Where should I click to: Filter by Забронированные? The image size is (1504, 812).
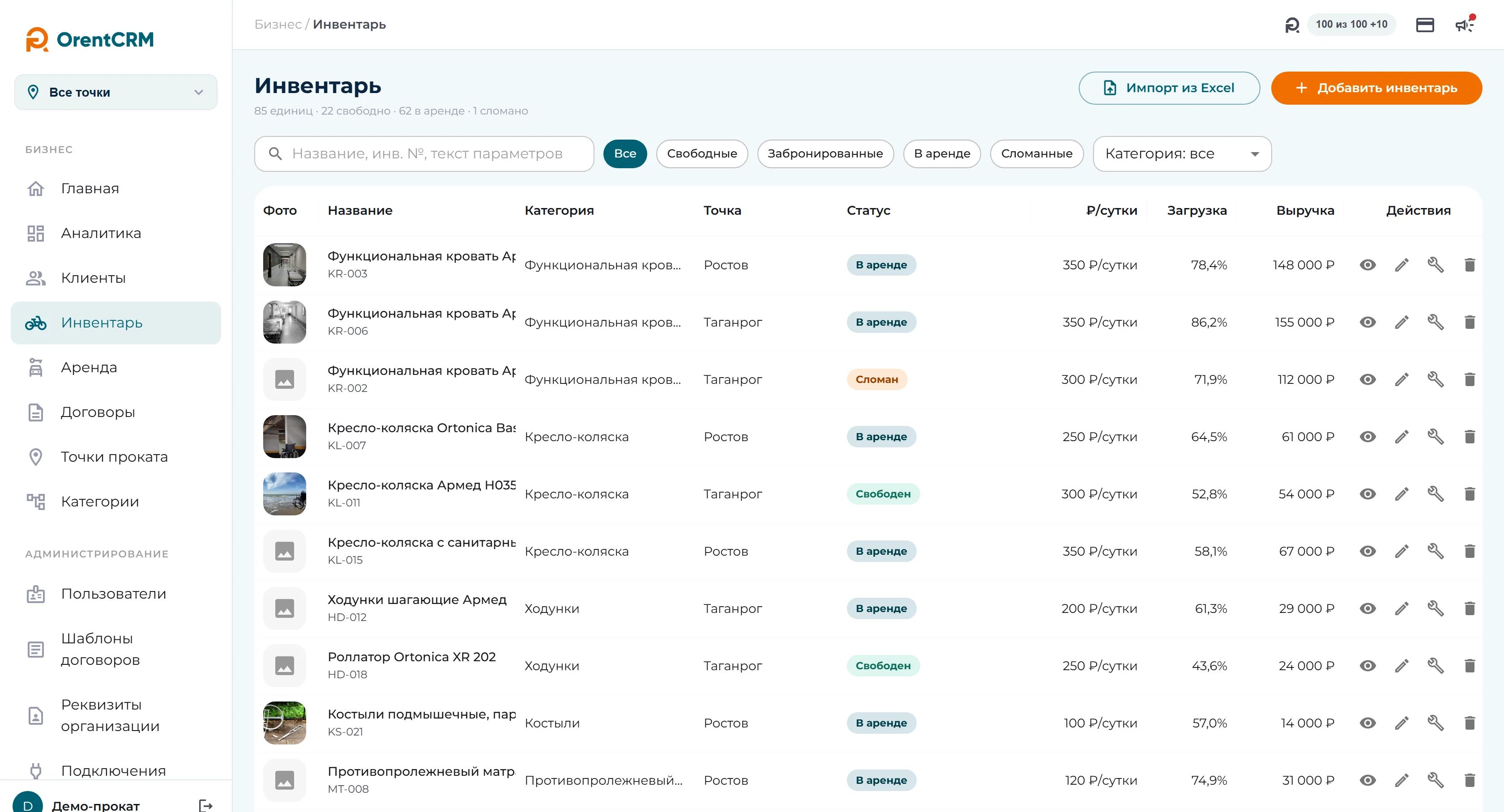click(825, 153)
